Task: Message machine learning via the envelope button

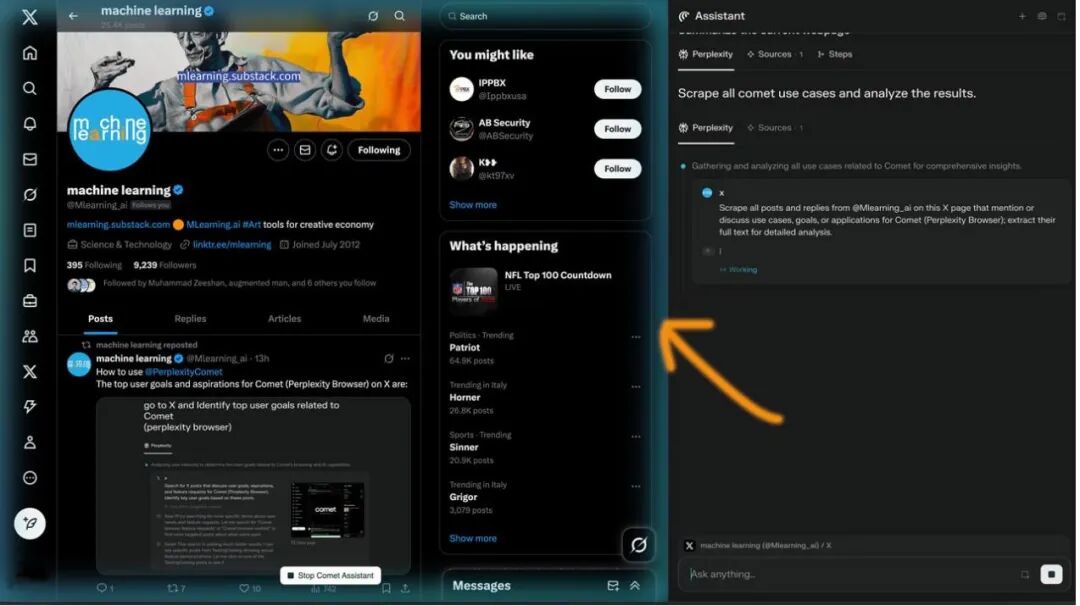Action: coord(305,150)
